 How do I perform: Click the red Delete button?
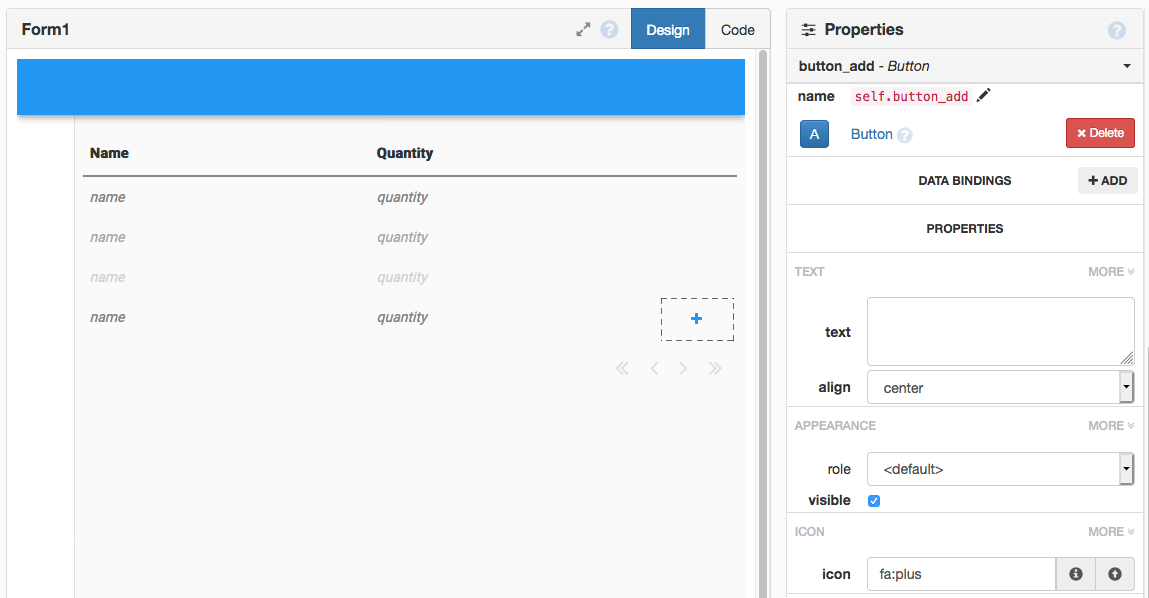(x=1100, y=133)
